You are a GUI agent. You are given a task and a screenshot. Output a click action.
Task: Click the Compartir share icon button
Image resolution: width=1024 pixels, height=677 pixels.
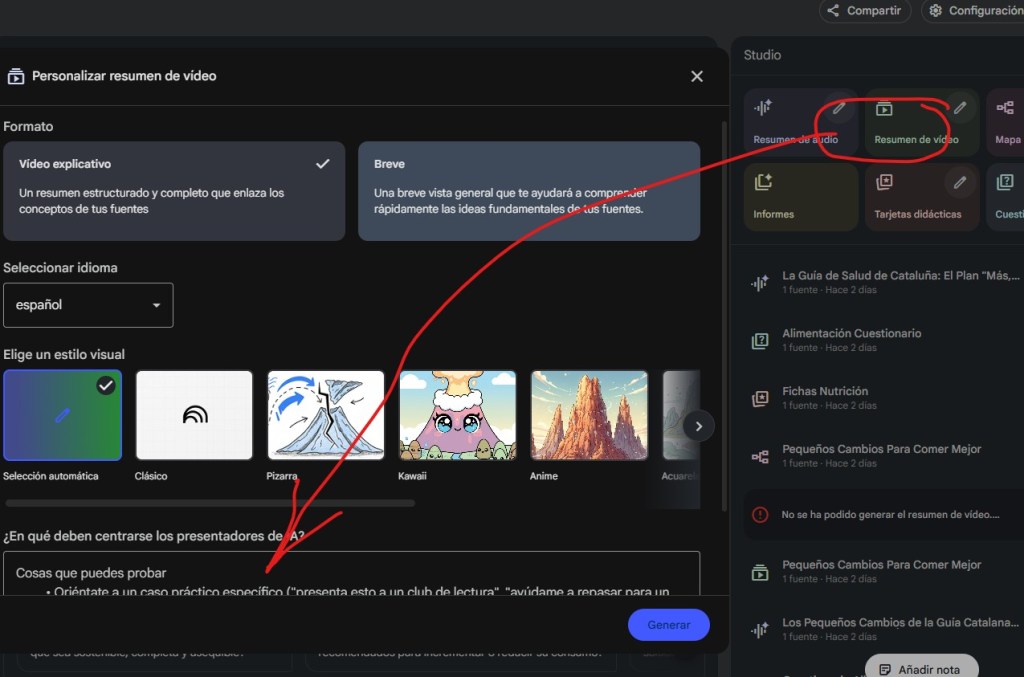[x=865, y=11]
